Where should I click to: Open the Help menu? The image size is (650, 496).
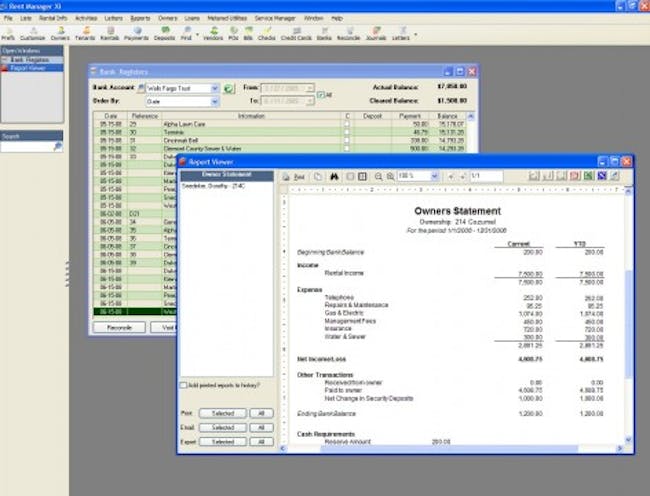tap(337, 18)
